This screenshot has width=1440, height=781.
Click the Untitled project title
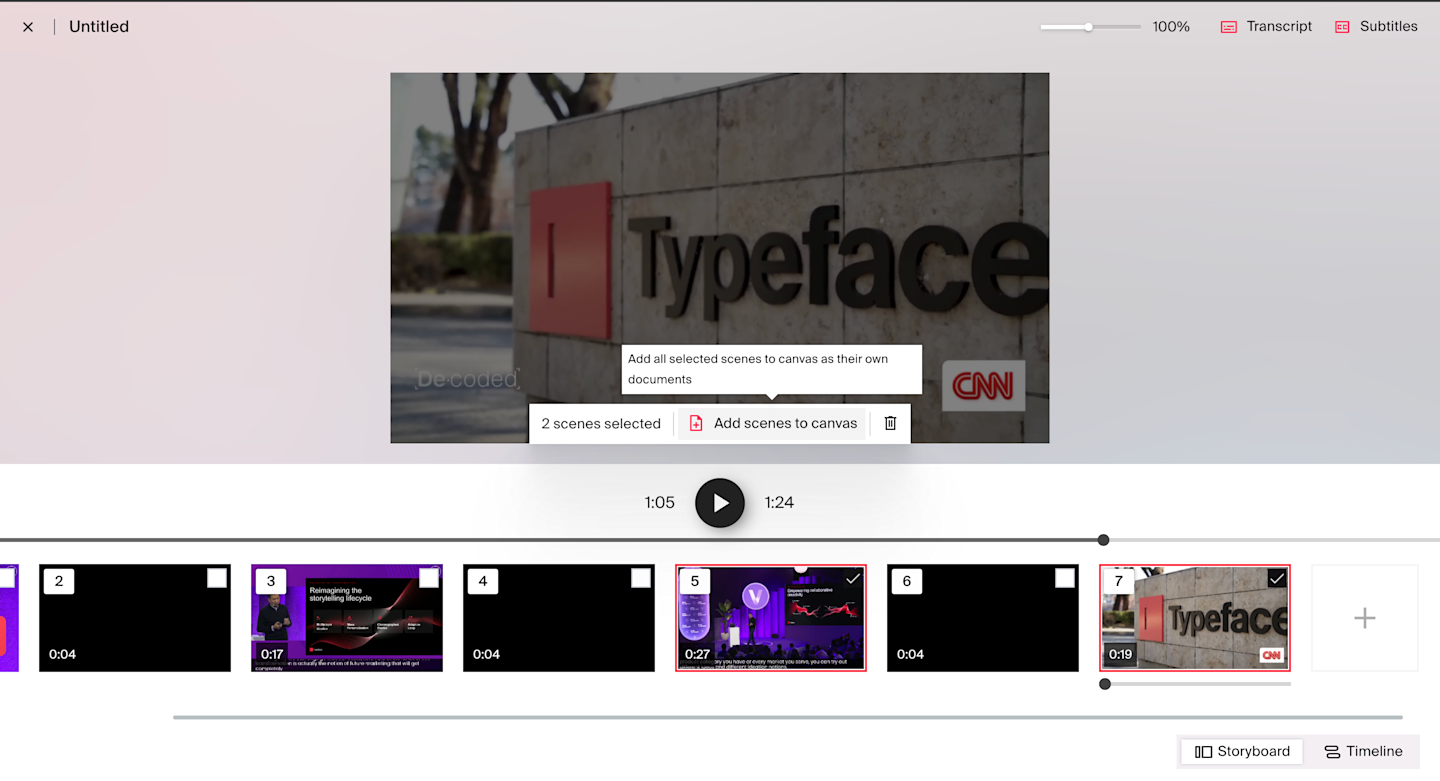pyautogui.click(x=99, y=27)
